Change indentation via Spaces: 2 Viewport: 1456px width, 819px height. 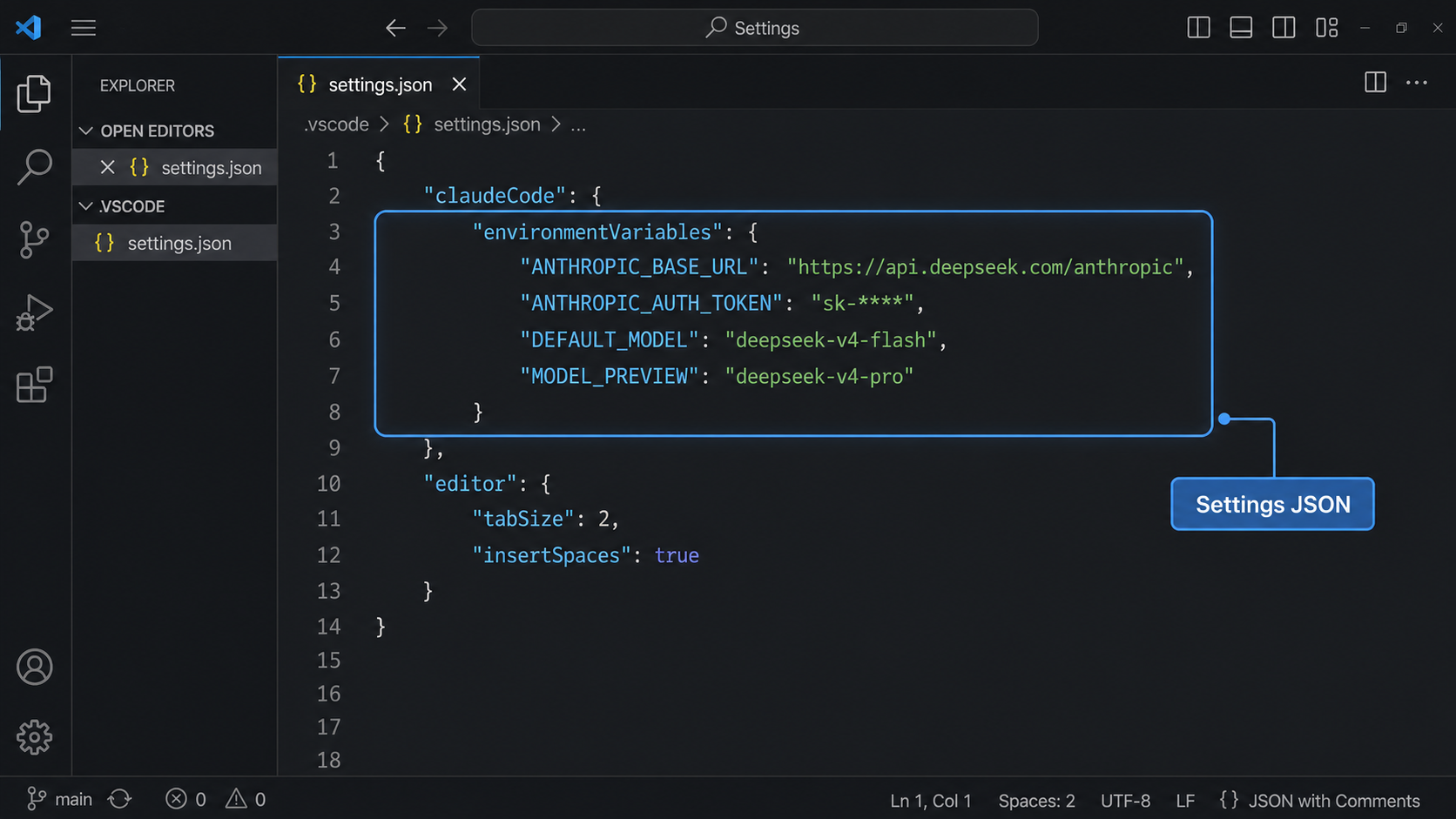[x=1036, y=801]
